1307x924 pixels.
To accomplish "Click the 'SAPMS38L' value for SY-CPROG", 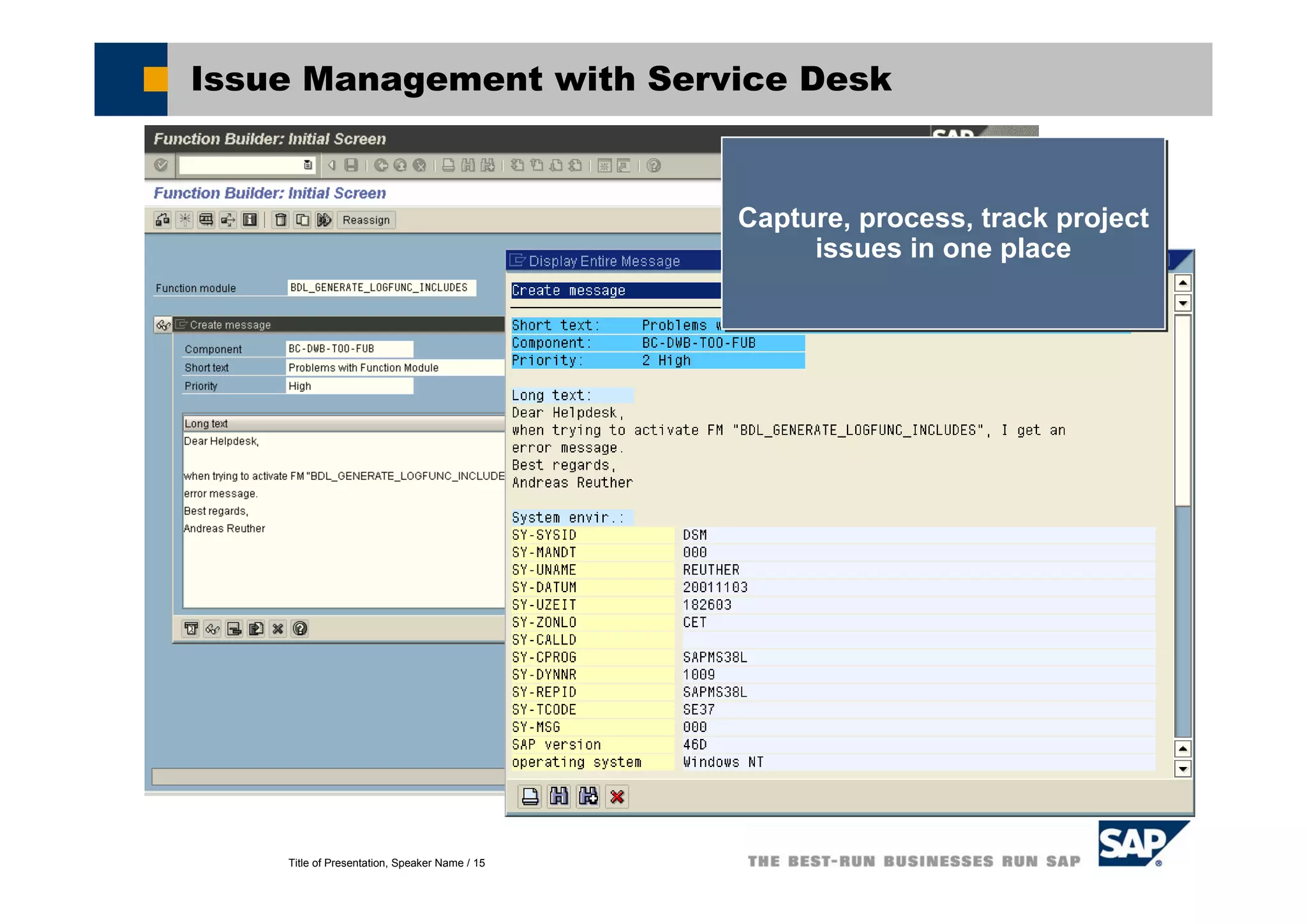I will pos(715,657).
